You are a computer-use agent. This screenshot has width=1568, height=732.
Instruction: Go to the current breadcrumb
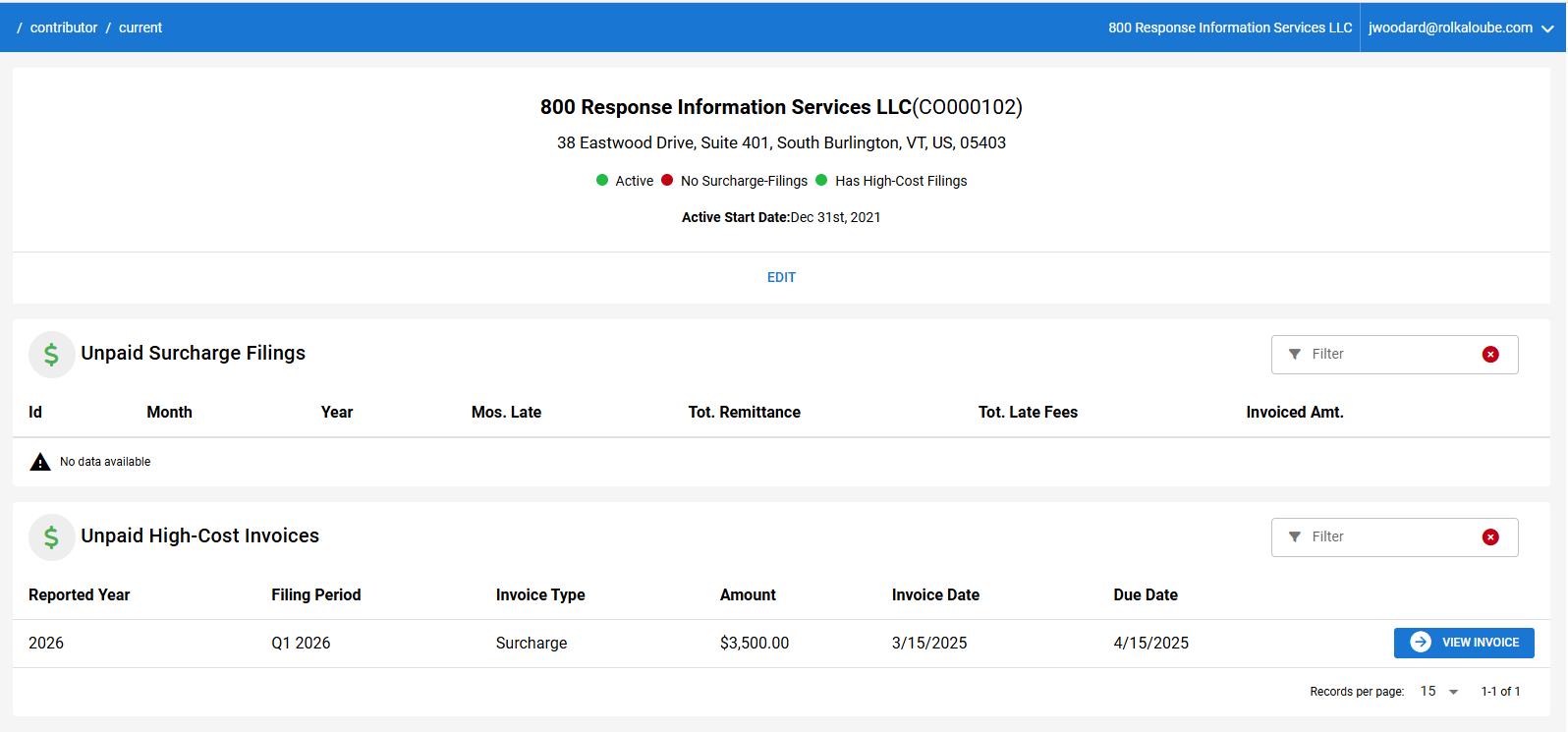(140, 28)
